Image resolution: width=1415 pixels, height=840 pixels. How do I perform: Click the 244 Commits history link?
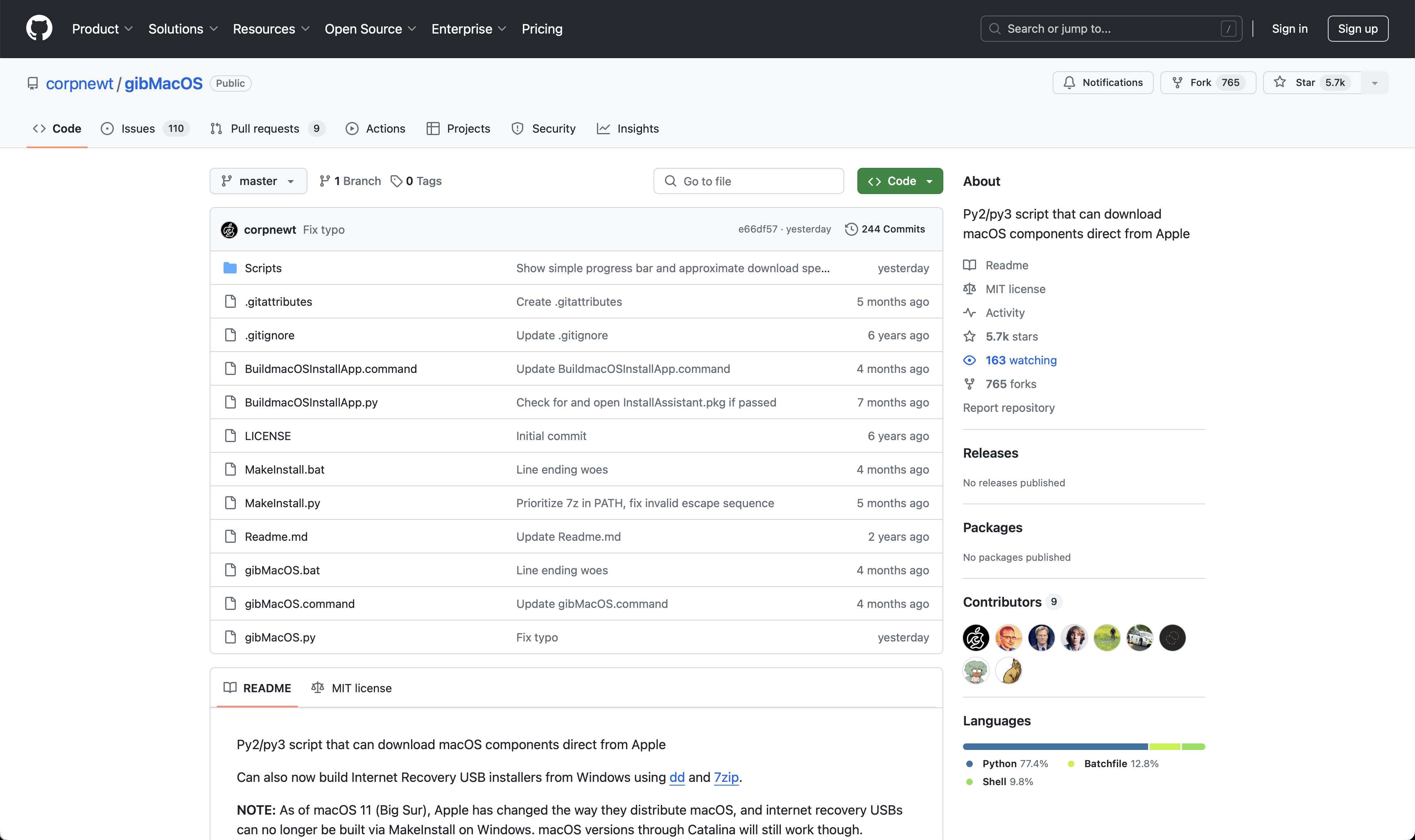click(884, 229)
